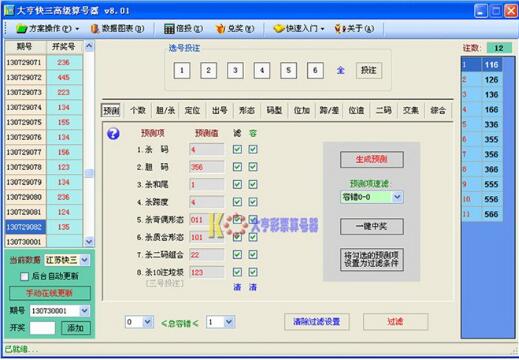Viewport: 519px width, 360px height.
Task: Switch to the 定位 tab
Action: pyautogui.click(x=192, y=110)
